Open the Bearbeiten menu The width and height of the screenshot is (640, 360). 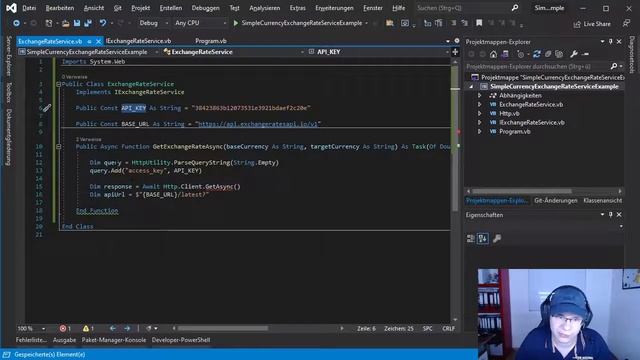[x=60, y=8]
